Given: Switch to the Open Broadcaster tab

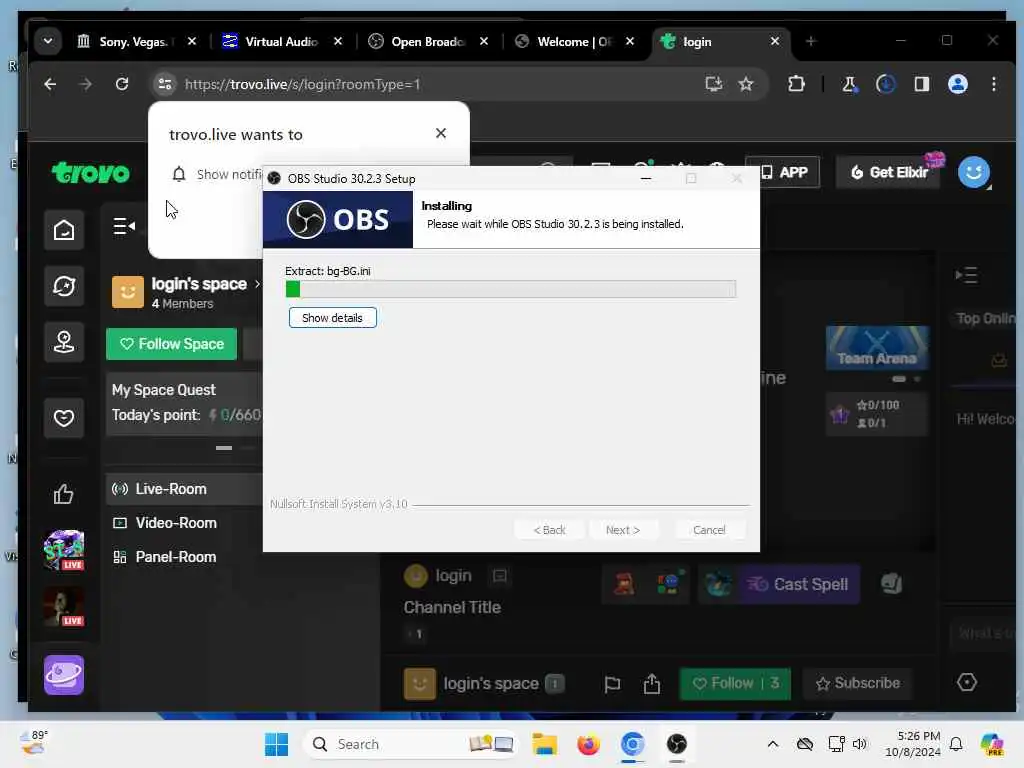Looking at the screenshot, I should [428, 42].
